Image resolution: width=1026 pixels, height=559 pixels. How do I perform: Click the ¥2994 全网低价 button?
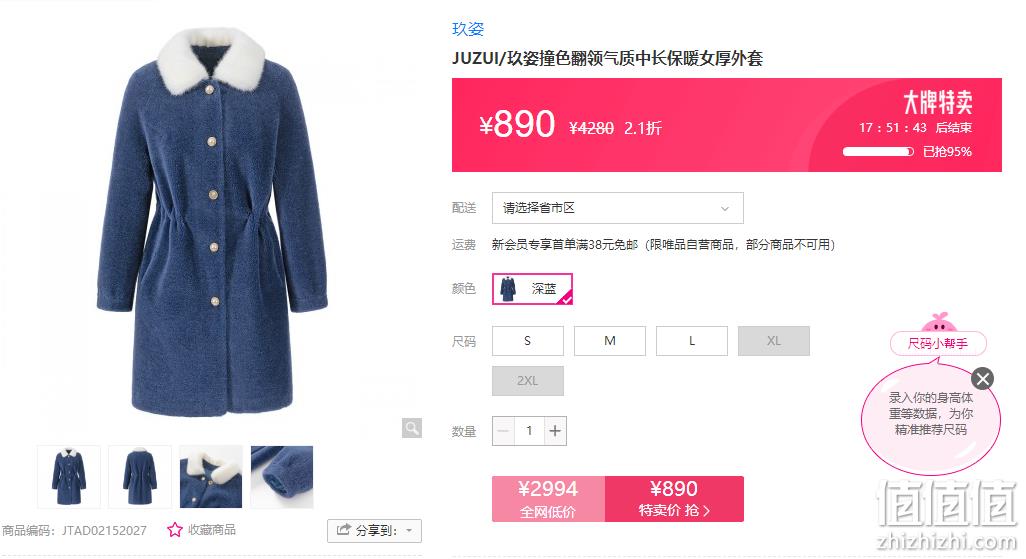(x=548, y=499)
